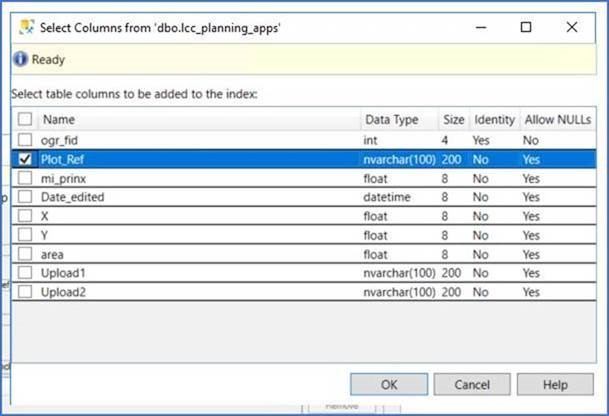
Task: Check the Upload1 column checkbox
Action: tap(25, 273)
